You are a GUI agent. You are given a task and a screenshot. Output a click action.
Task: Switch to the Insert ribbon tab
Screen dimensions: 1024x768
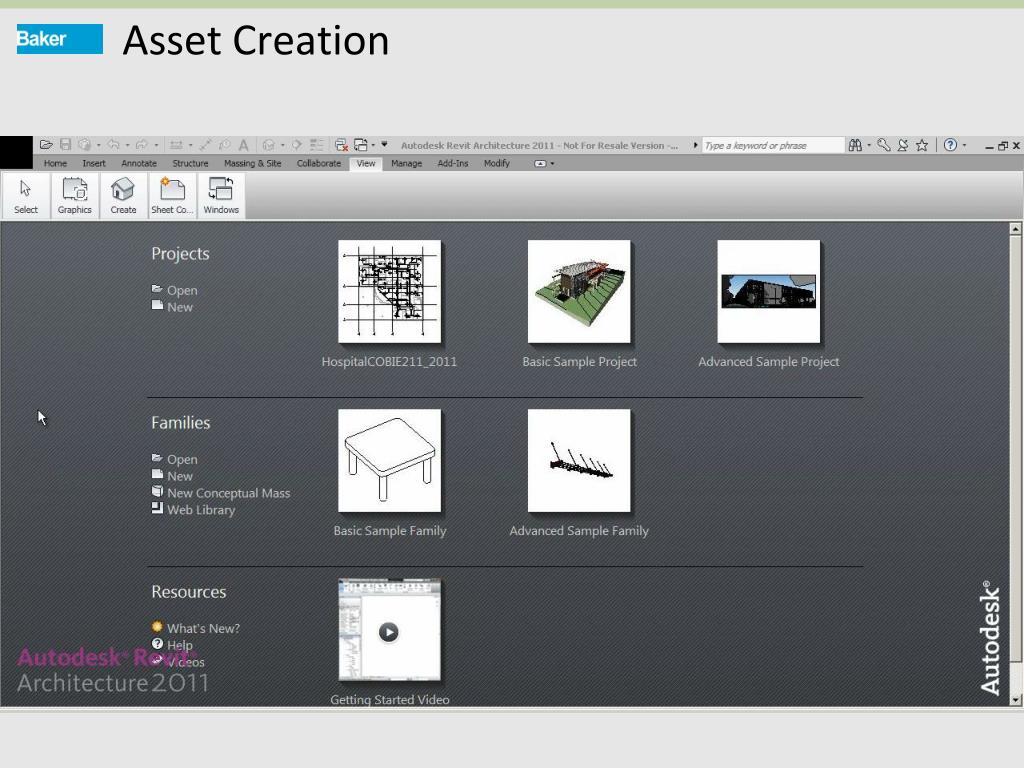pos(94,163)
